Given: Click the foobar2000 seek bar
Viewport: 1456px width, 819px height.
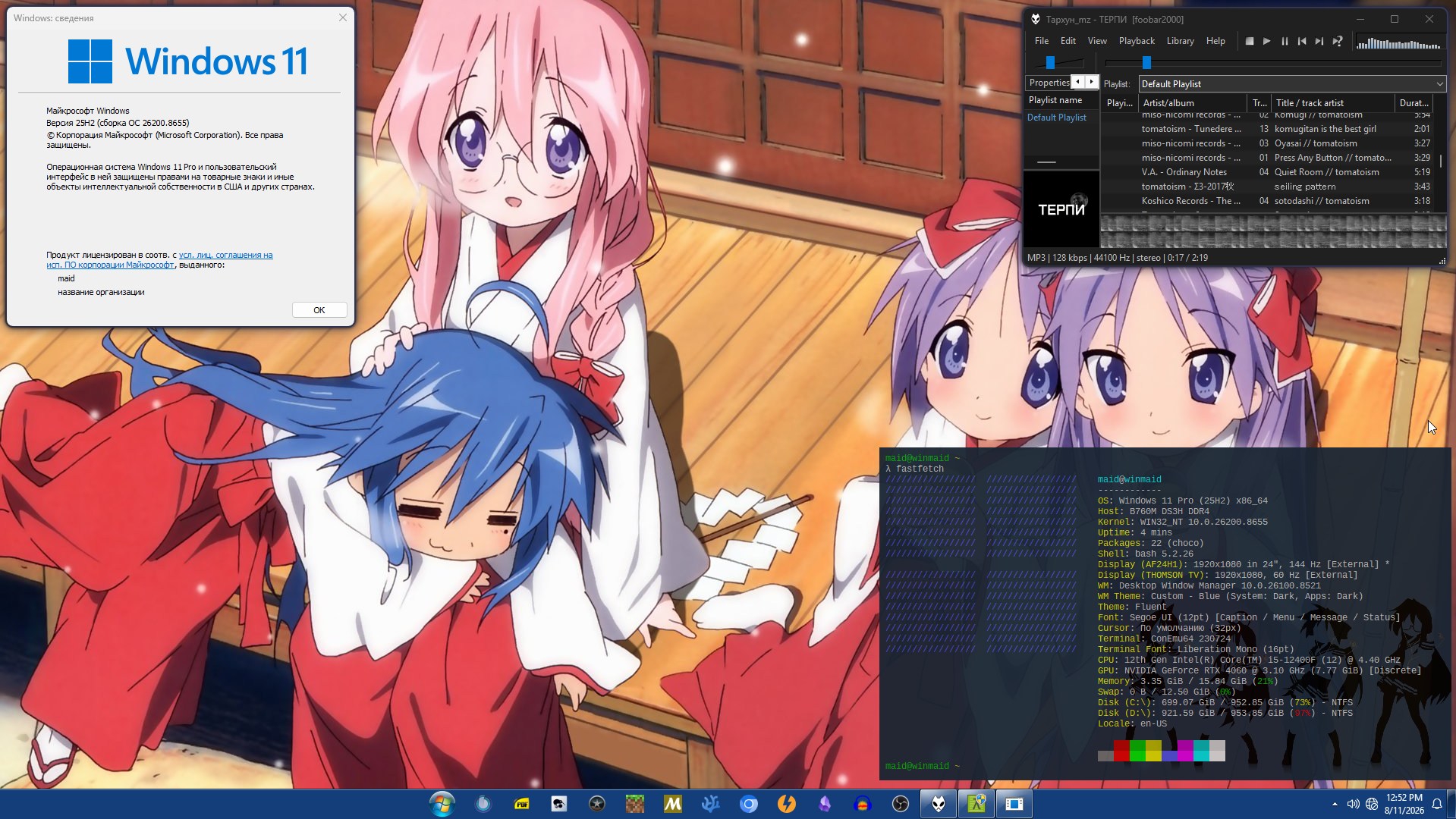Looking at the screenshot, I should (x=1273, y=62).
